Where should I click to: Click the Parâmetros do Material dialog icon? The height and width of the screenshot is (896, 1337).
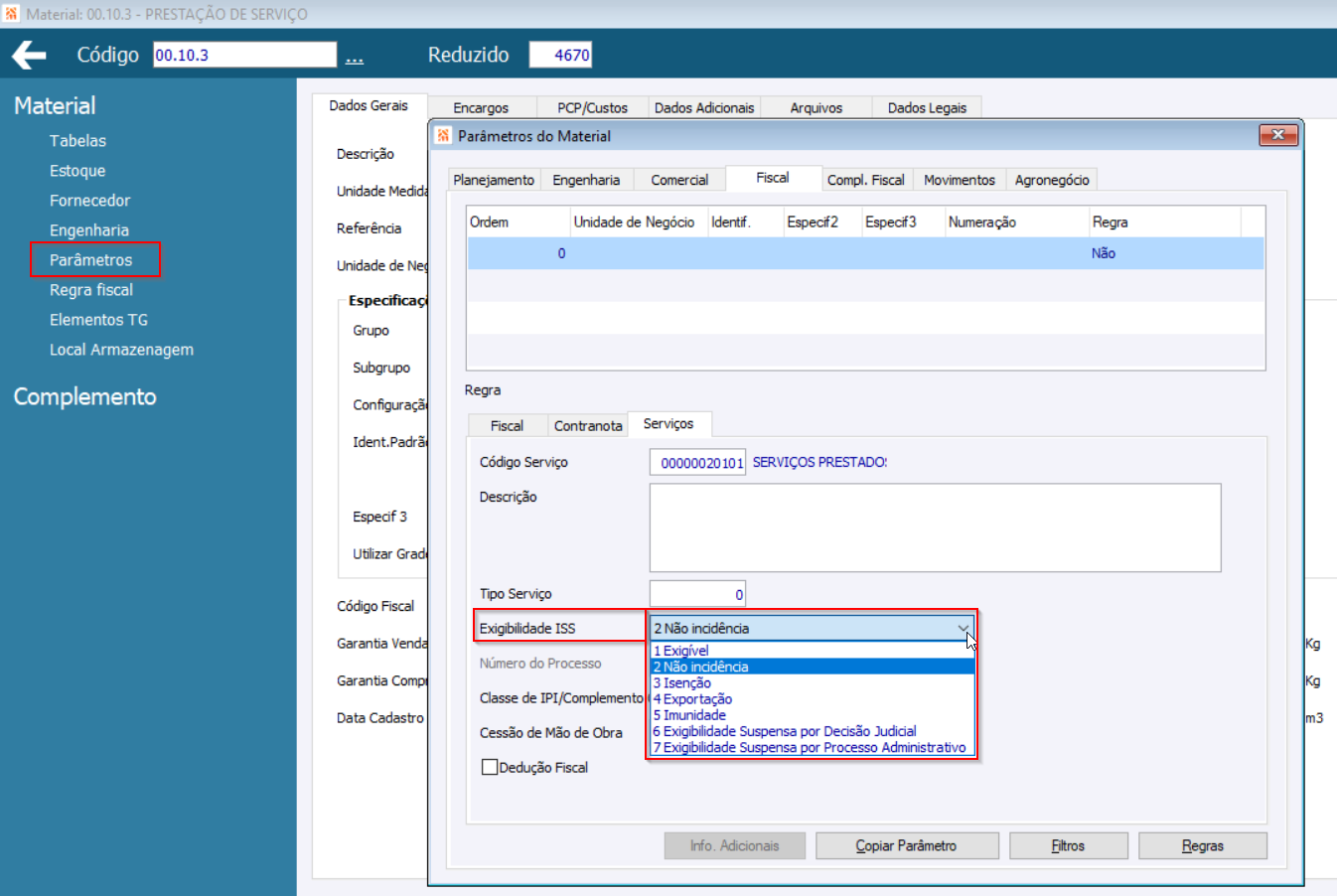(x=443, y=135)
